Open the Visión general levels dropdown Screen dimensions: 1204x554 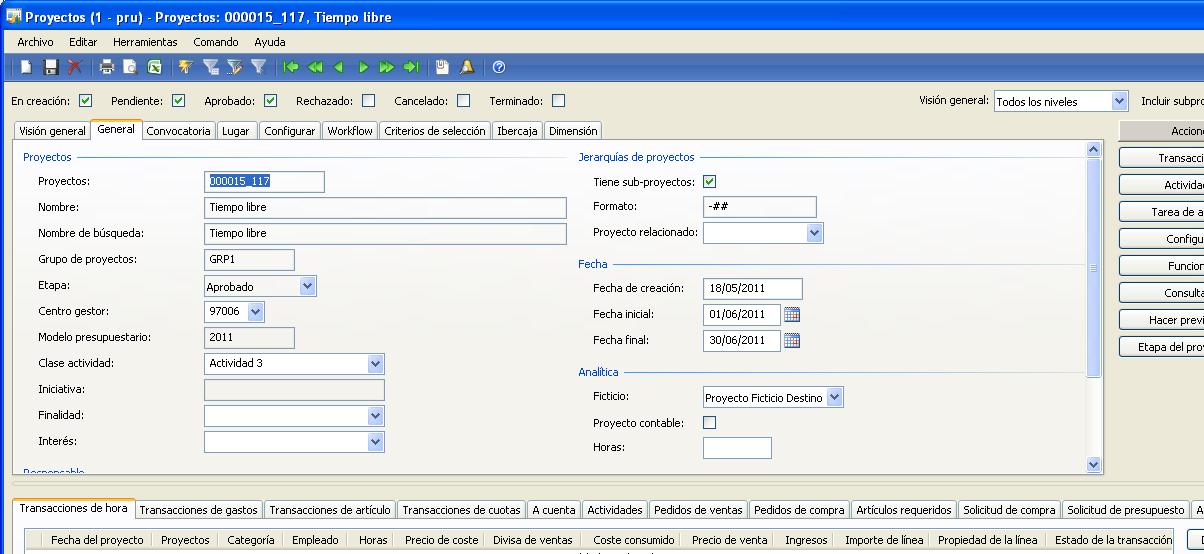(x=1119, y=101)
